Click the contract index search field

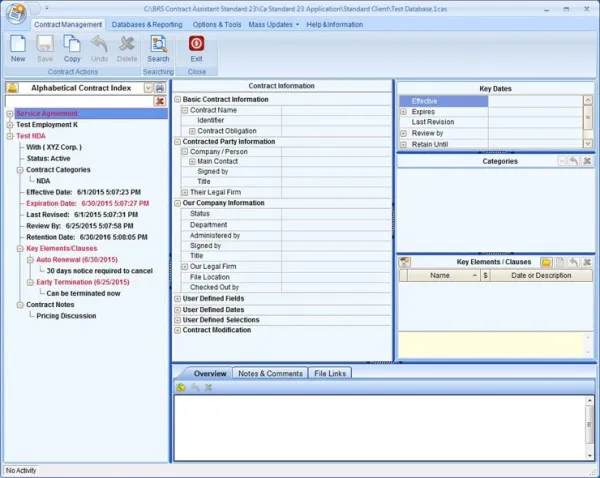[x=80, y=101]
